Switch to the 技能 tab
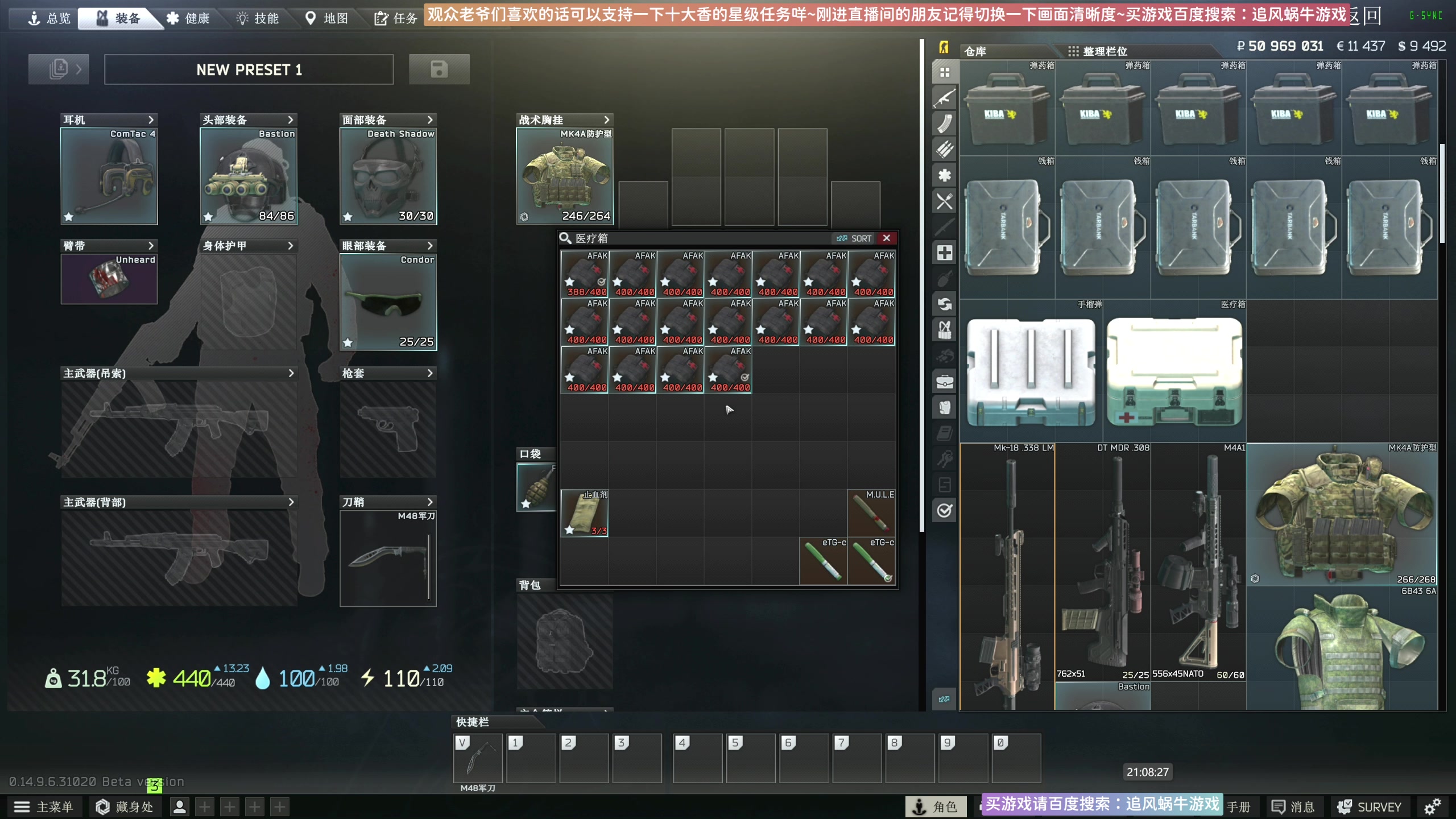 [258, 18]
